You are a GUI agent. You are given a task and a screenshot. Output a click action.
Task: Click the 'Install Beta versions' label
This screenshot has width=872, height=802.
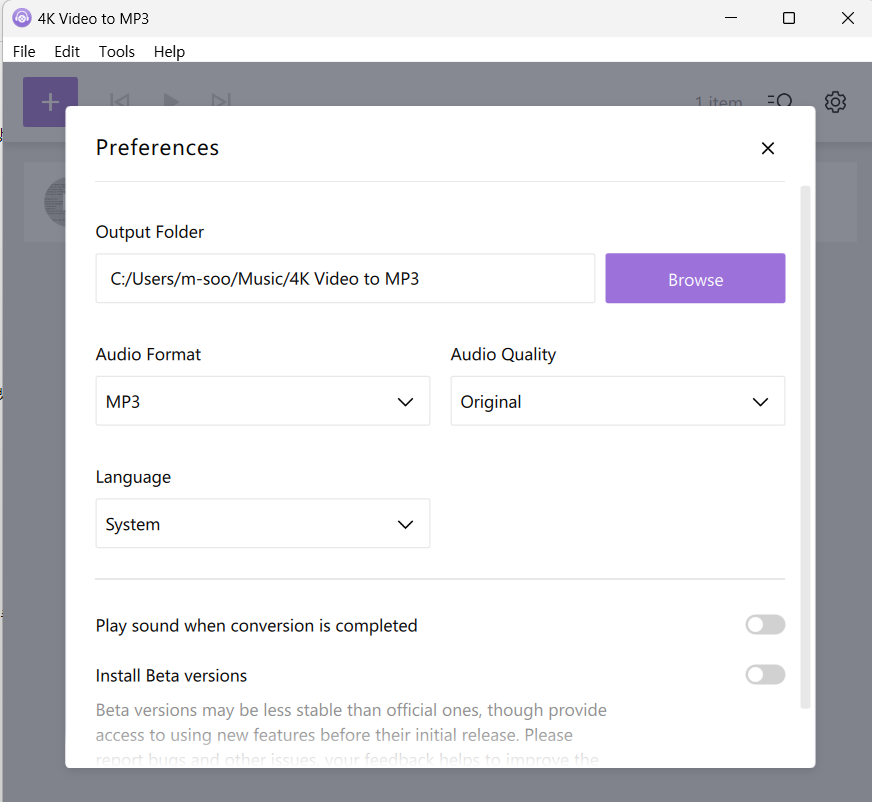[x=171, y=676]
